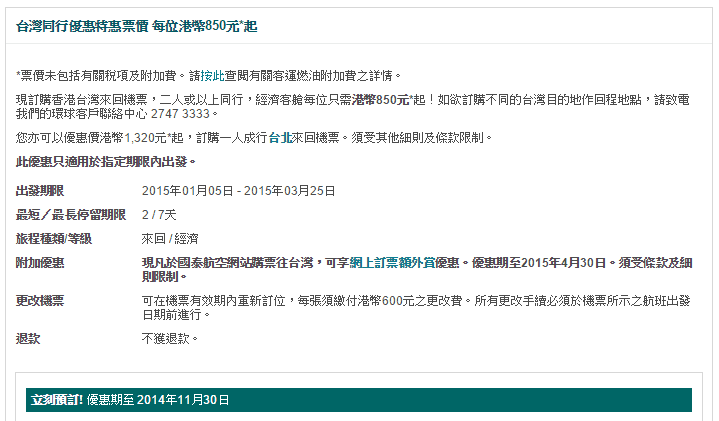Select the 旅程種類/等級 row label

[54, 239]
